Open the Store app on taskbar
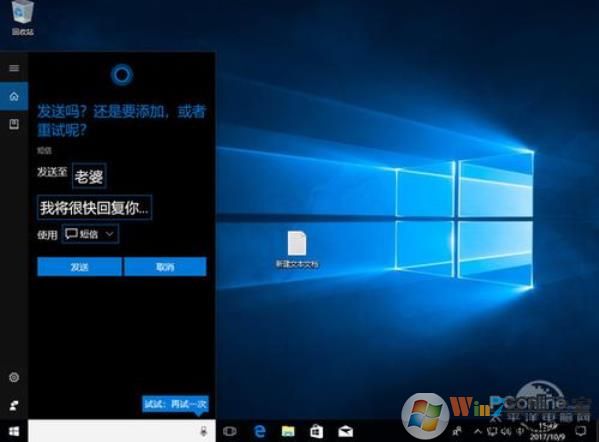Viewport: 599px width, 442px height. tap(316, 431)
